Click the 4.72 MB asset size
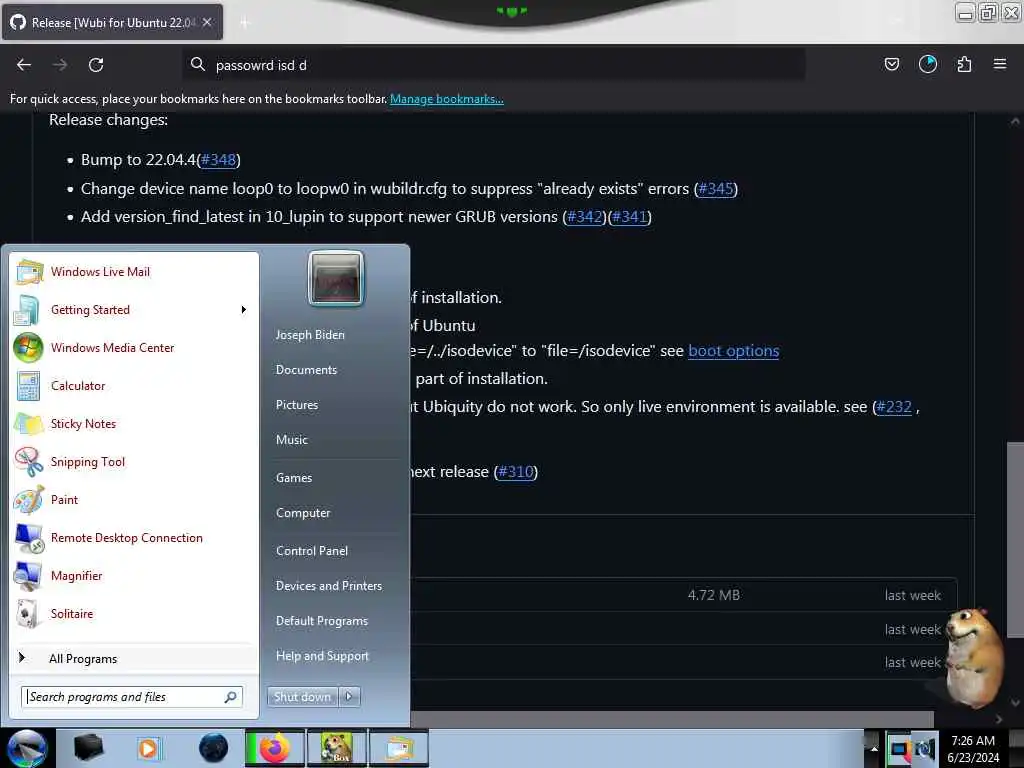 tap(714, 596)
